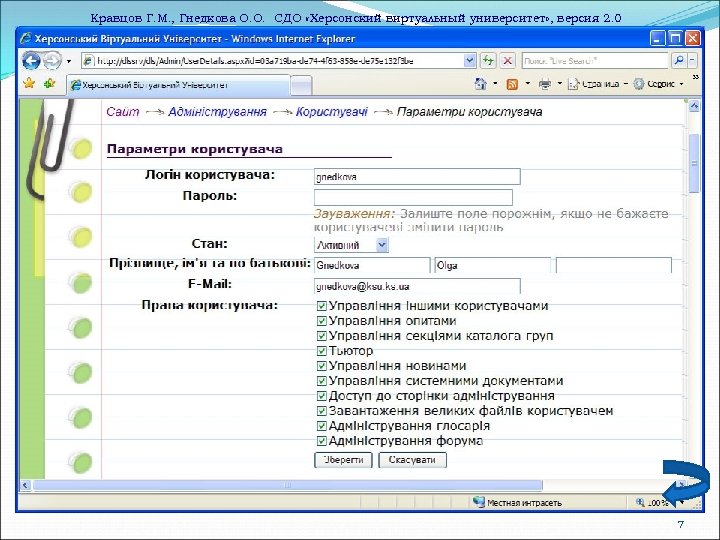Open the Сервис menu
Viewport: 720px width, 540px height.
click(658, 84)
